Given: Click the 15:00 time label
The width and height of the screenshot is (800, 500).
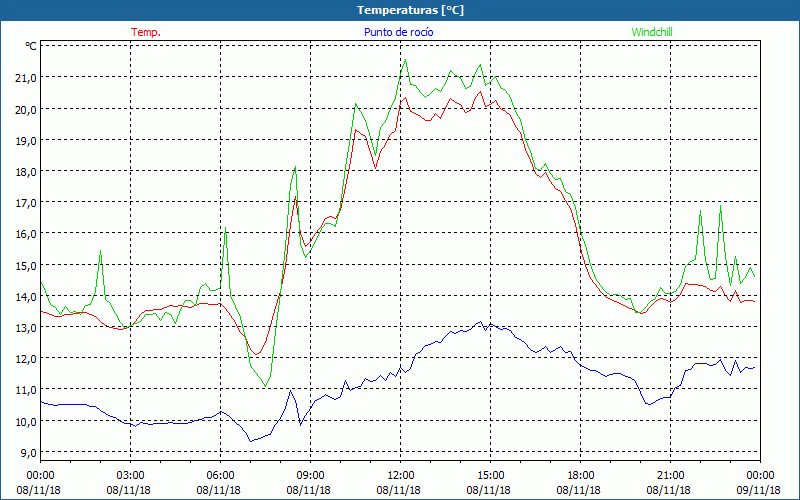Looking at the screenshot, I should (490, 476).
